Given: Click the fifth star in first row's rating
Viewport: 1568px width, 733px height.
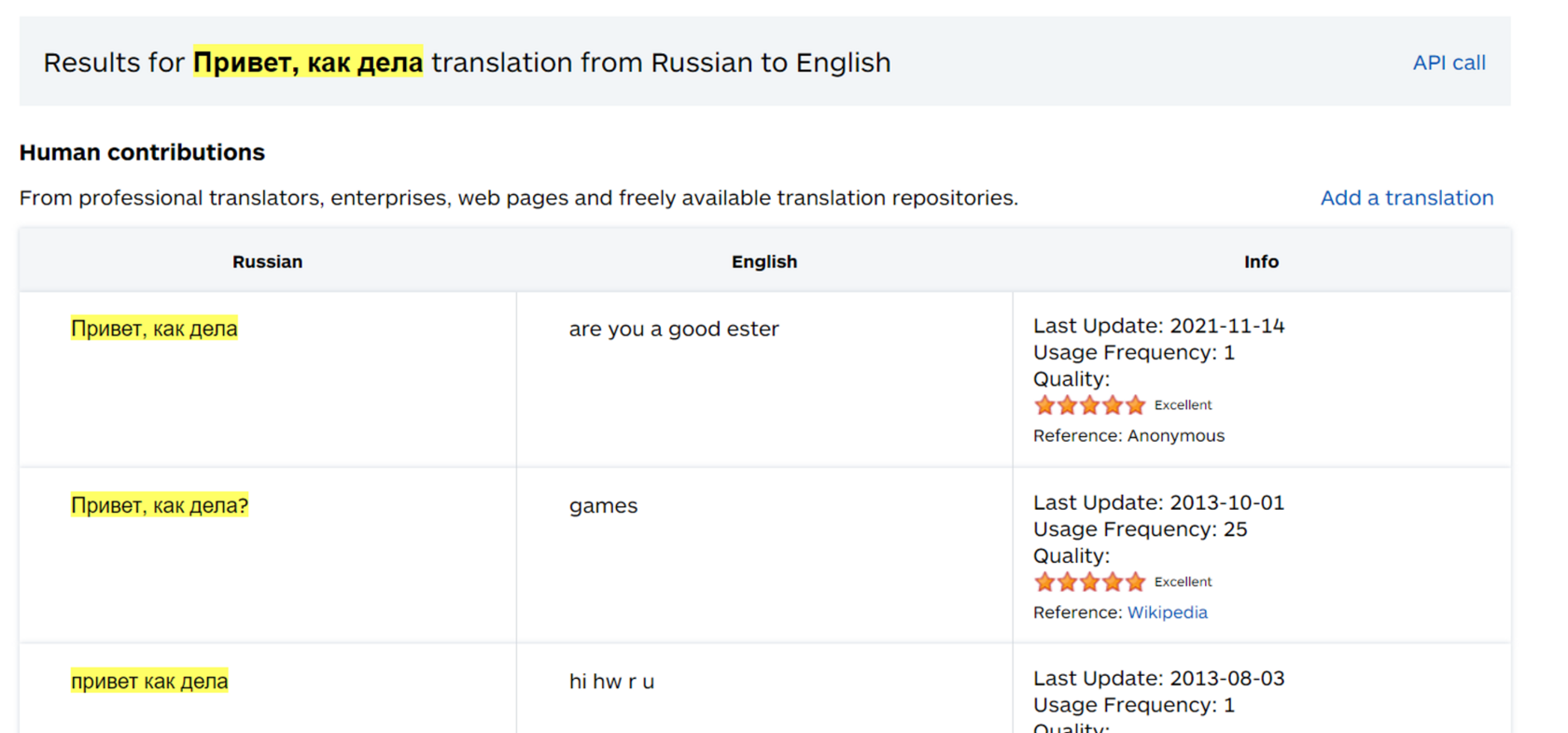Looking at the screenshot, I should tap(1135, 405).
